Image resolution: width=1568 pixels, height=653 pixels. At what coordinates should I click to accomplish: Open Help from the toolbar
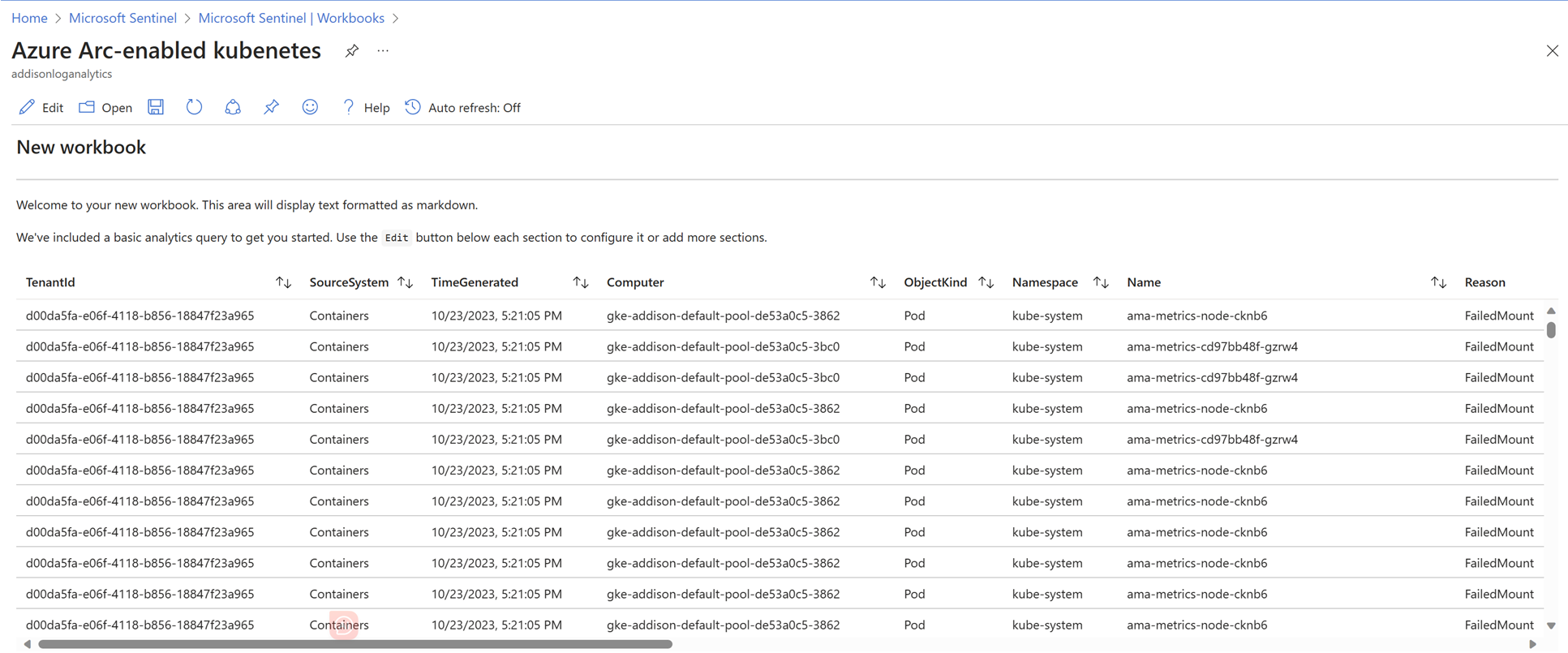(x=365, y=107)
